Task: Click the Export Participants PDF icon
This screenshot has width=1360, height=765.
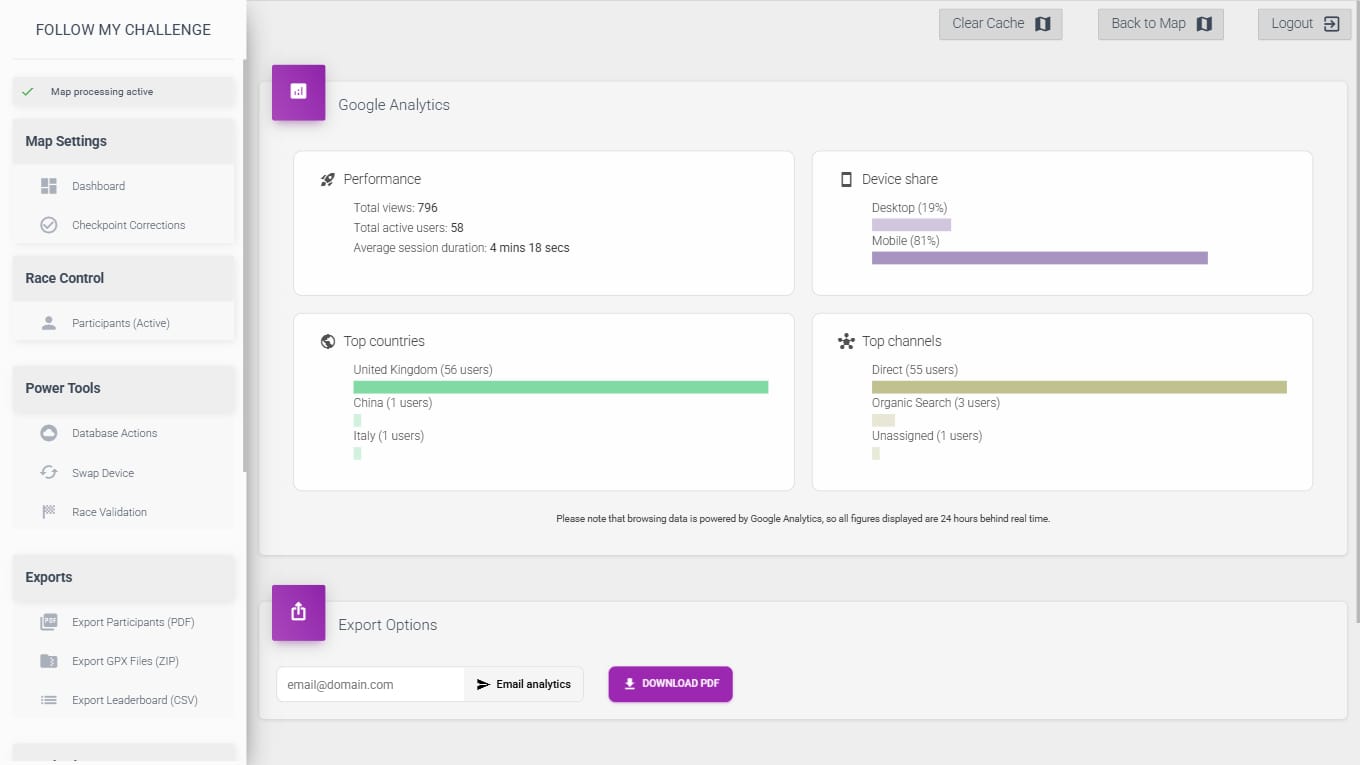Action: click(48, 622)
